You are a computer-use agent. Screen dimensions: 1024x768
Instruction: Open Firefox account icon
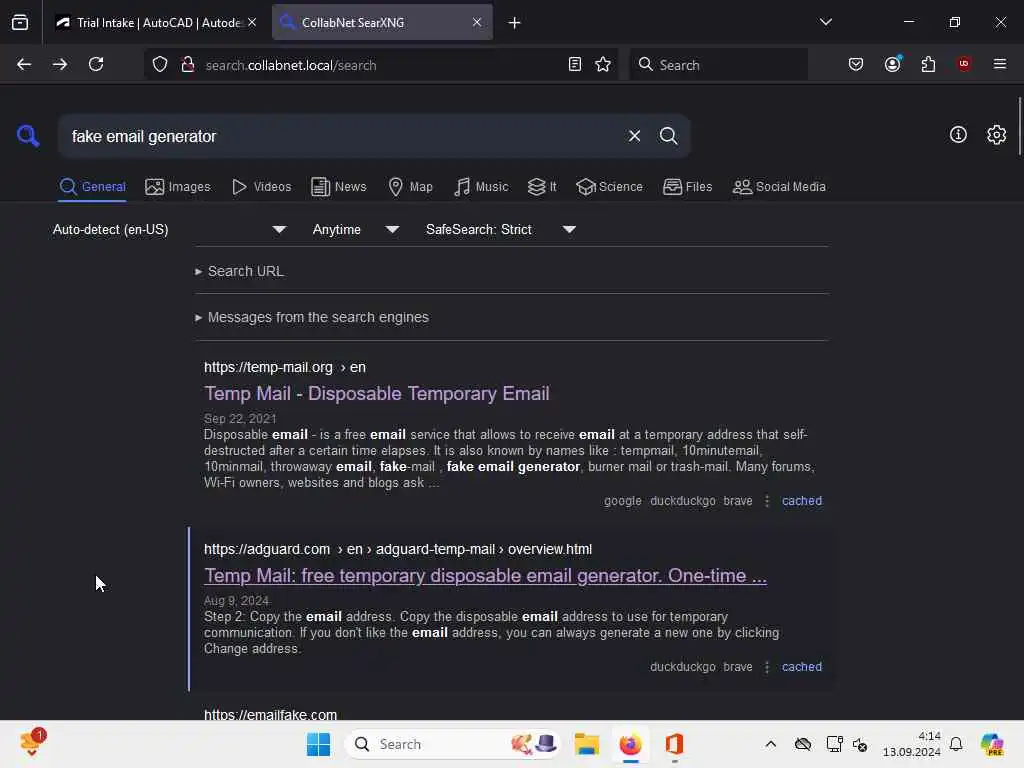[x=893, y=64]
